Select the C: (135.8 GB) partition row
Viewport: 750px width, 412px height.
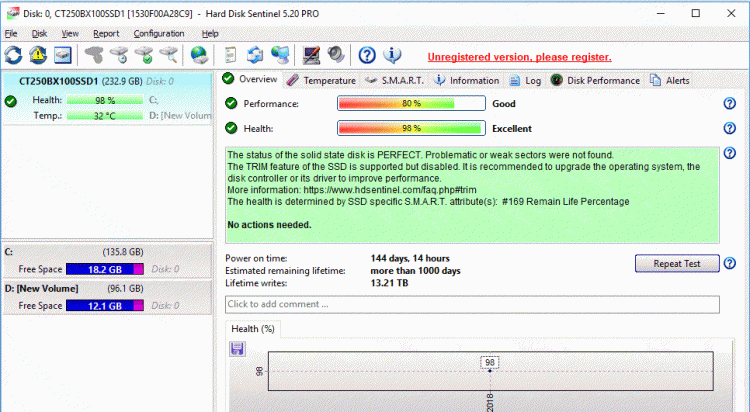click(107, 260)
